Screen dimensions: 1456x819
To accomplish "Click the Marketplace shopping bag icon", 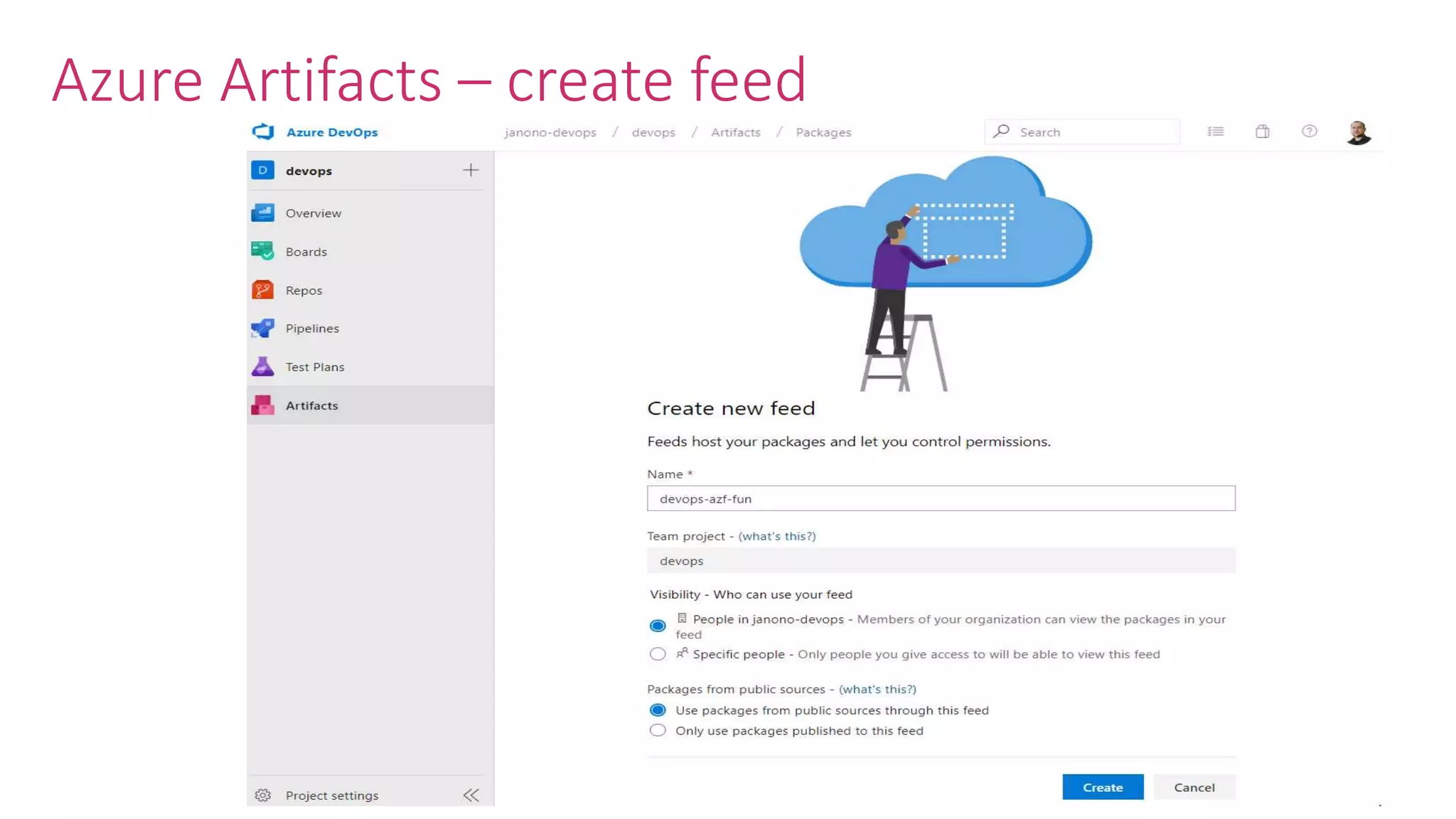I will 1262,132.
